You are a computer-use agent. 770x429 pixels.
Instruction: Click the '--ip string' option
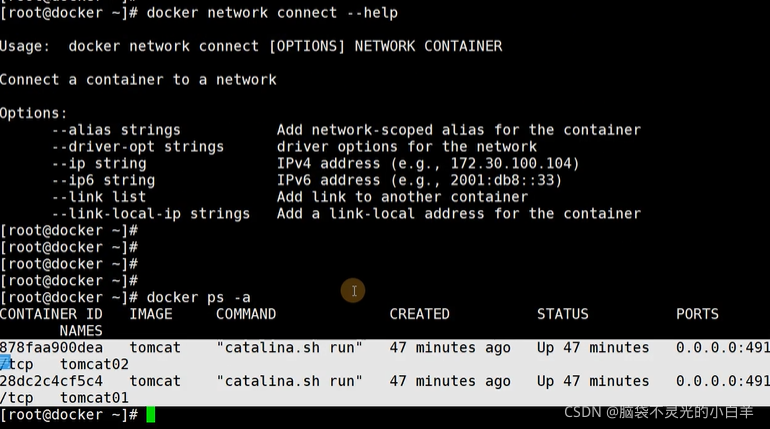(x=99, y=163)
